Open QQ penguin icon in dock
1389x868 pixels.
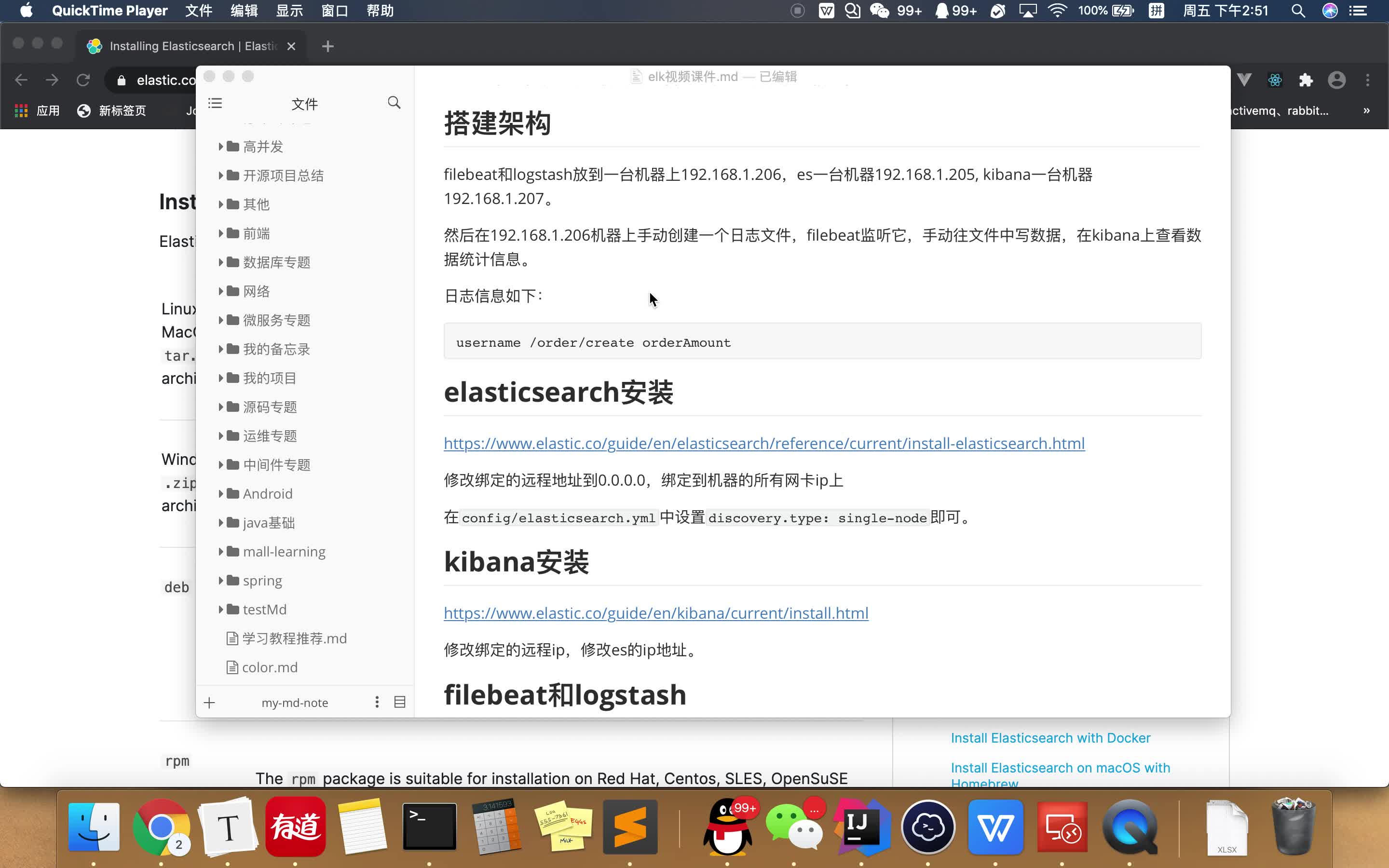pos(727,827)
